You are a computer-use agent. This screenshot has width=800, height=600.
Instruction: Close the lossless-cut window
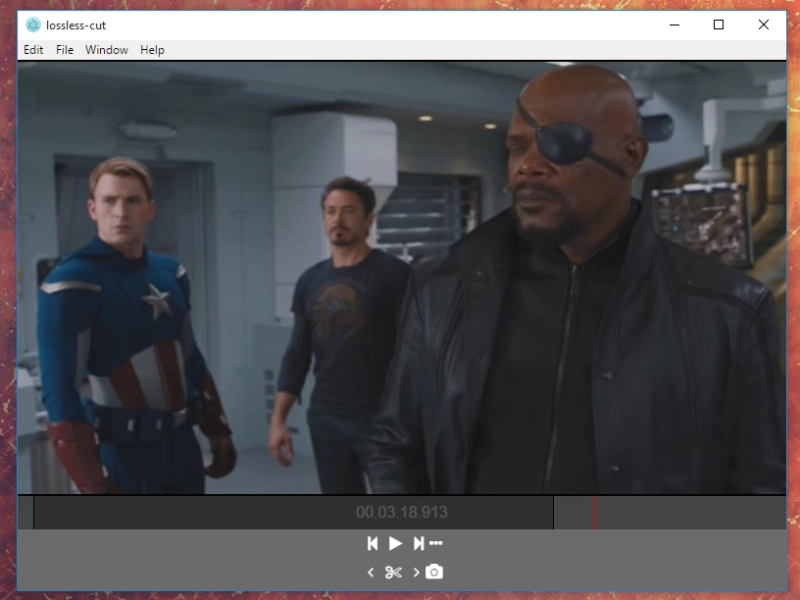tap(764, 25)
